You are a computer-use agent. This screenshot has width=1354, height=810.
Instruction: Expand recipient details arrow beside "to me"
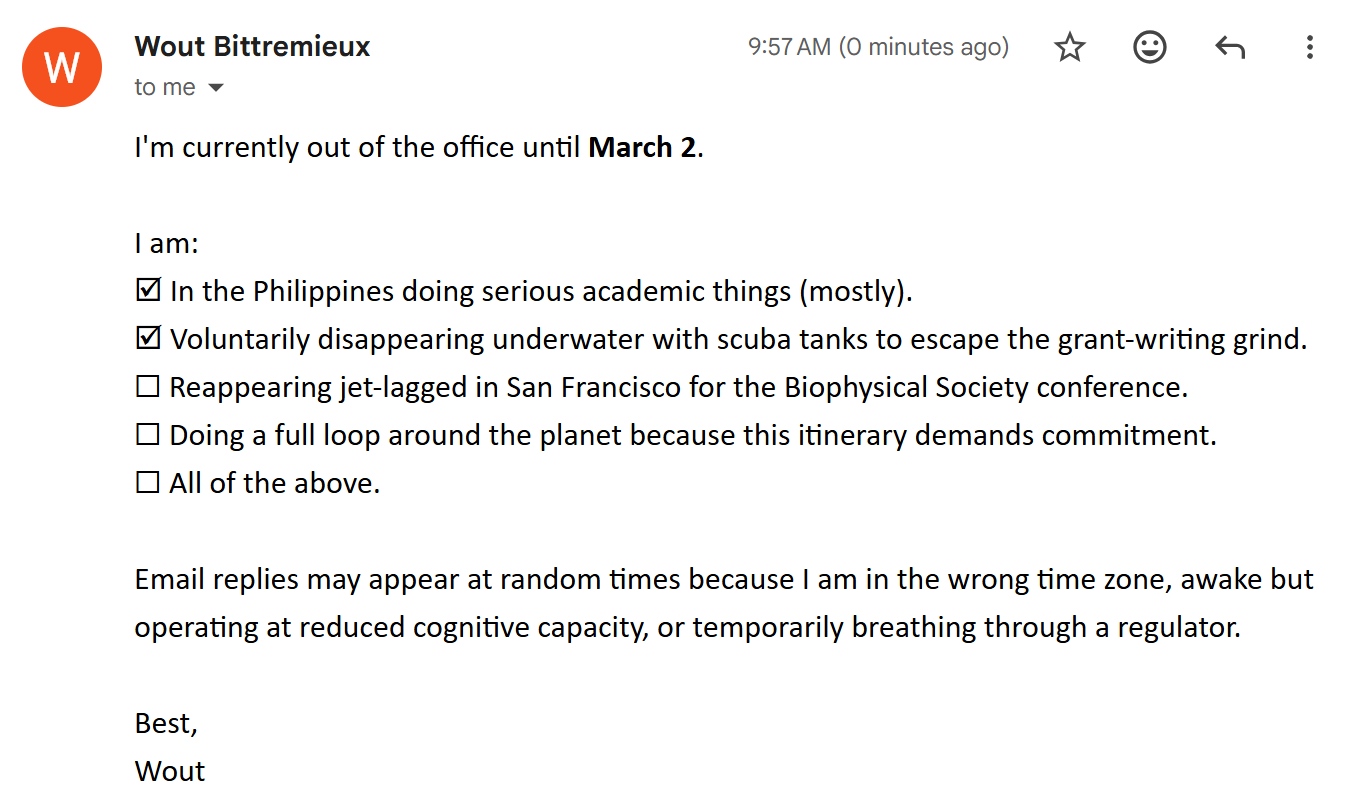(x=216, y=88)
